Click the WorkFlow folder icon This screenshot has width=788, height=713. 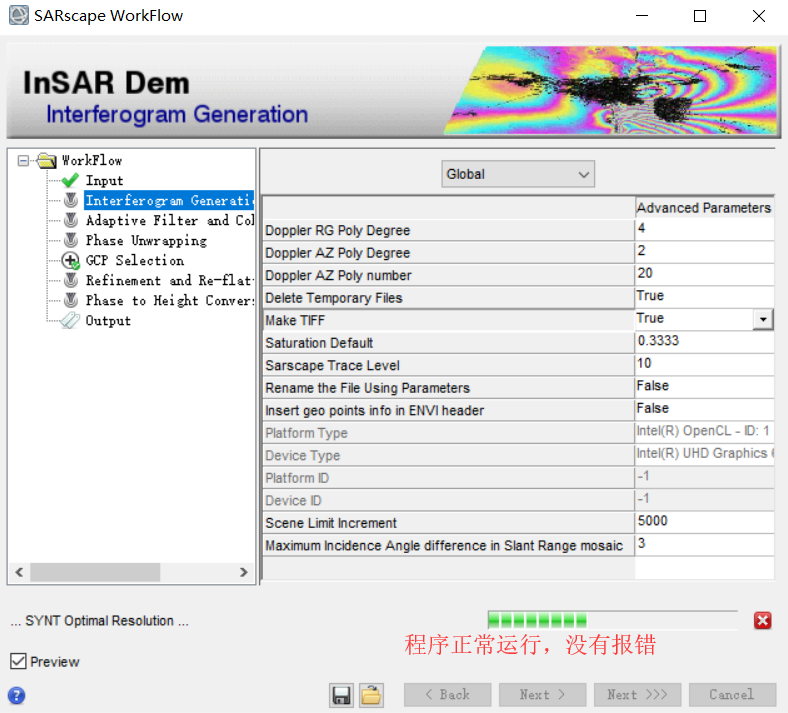pyautogui.click(x=47, y=160)
